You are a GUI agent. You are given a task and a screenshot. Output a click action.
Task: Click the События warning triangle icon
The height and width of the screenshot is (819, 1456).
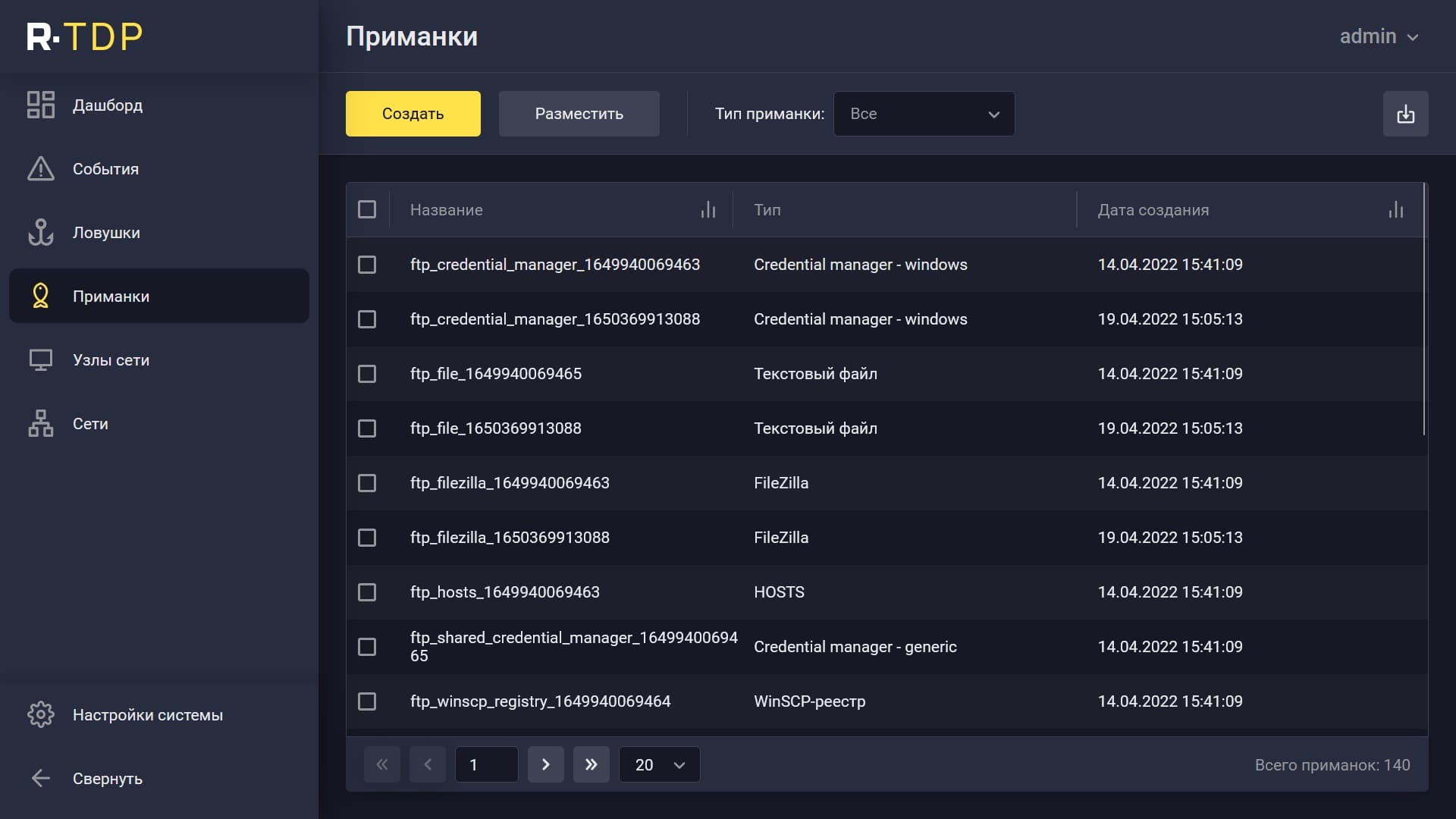[41, 168]
